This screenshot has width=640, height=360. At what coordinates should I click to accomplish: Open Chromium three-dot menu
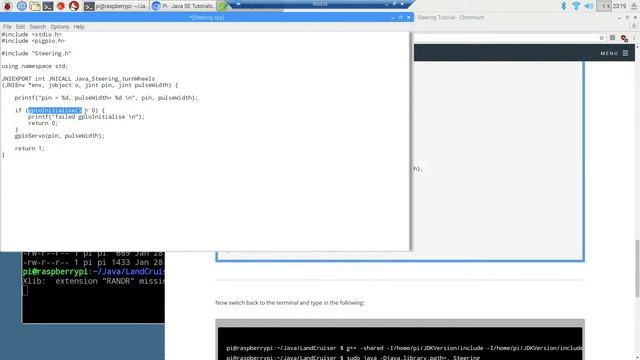(634, 38)
